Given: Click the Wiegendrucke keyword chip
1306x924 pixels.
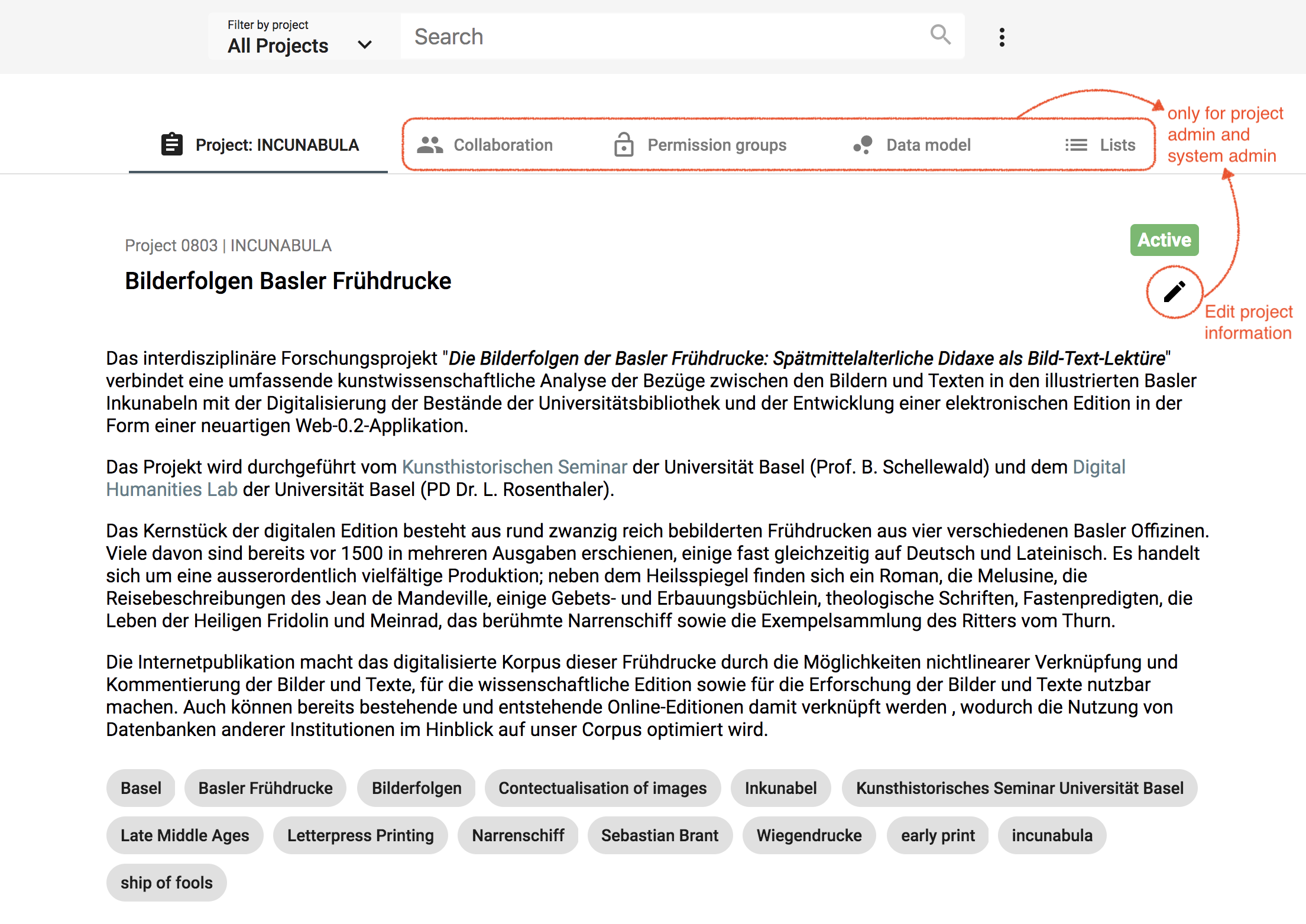Looking at the screenshot, I should 809,835.
